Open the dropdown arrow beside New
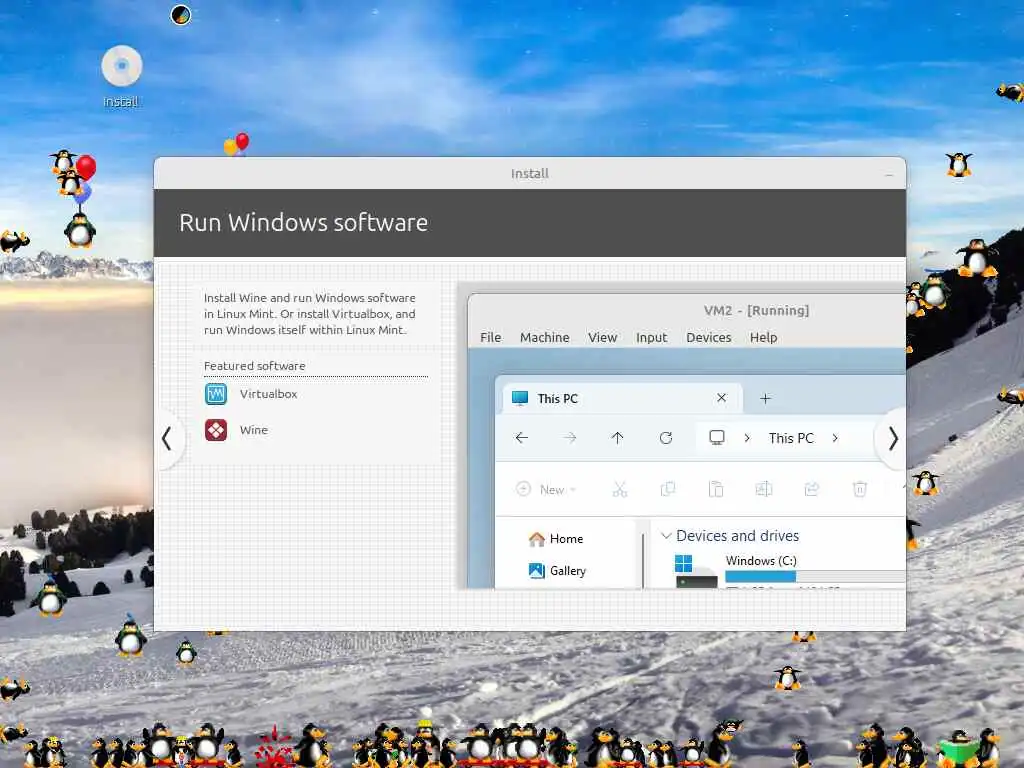 click(x=573, y=490)
